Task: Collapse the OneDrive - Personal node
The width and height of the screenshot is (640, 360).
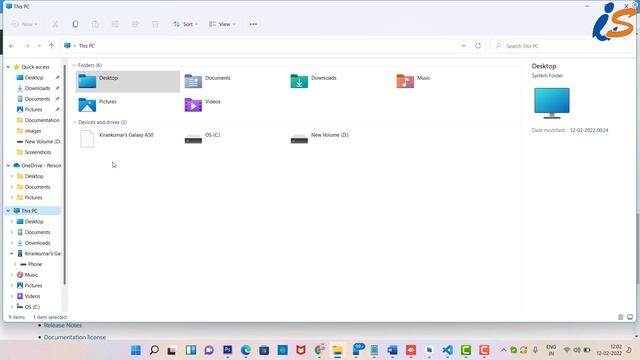Action: point(8,166)
